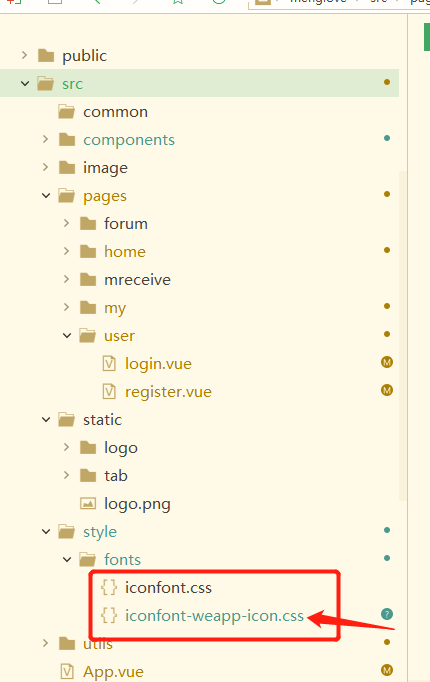Click the common folder icon
Image resolution: width=430 pixels, height=682 pixels.
tap(67, 112)
